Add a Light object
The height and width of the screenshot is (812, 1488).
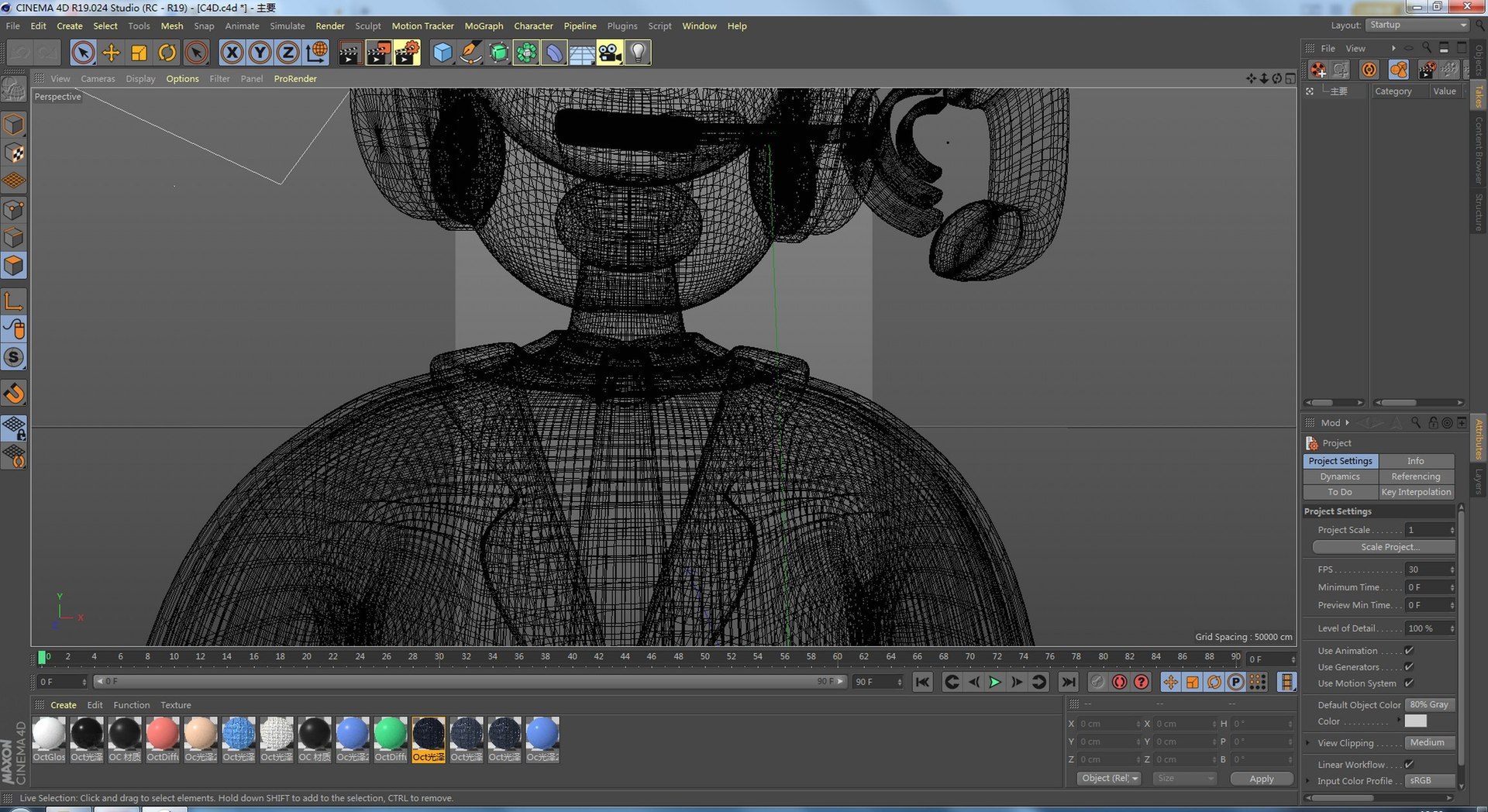638,53
